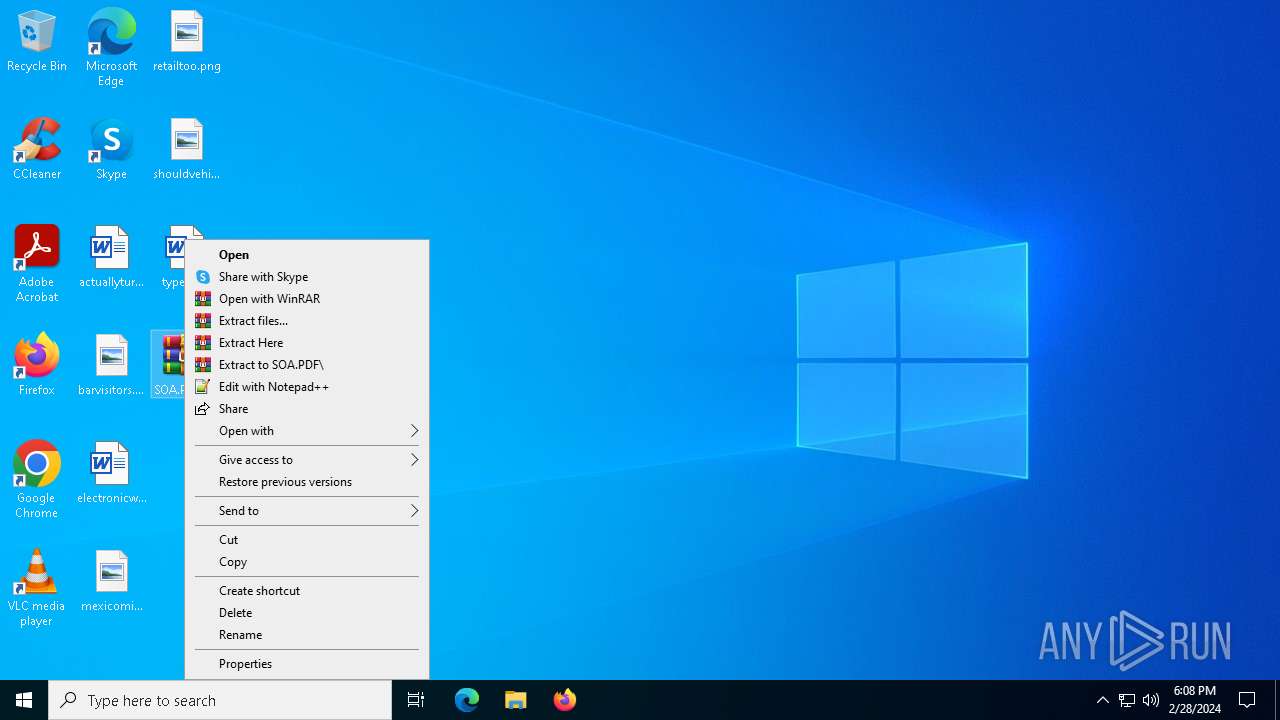This screenshot has height=720, width=1280.
Task: Choose Share with Skype
Action: coord(307,277)
